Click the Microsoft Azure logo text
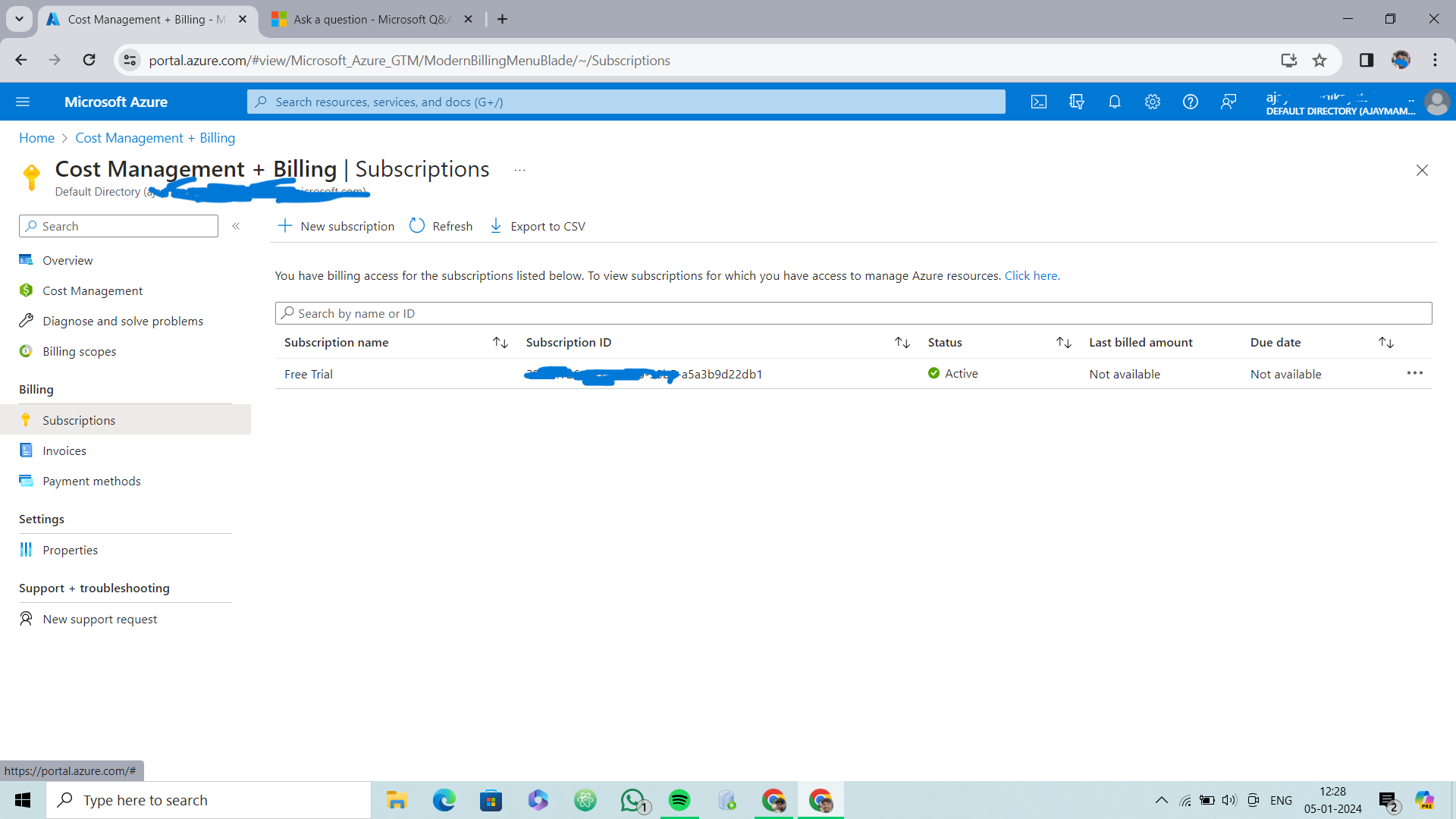The width and height of the screenshot is (1456, 819). [x=115, y=102]
